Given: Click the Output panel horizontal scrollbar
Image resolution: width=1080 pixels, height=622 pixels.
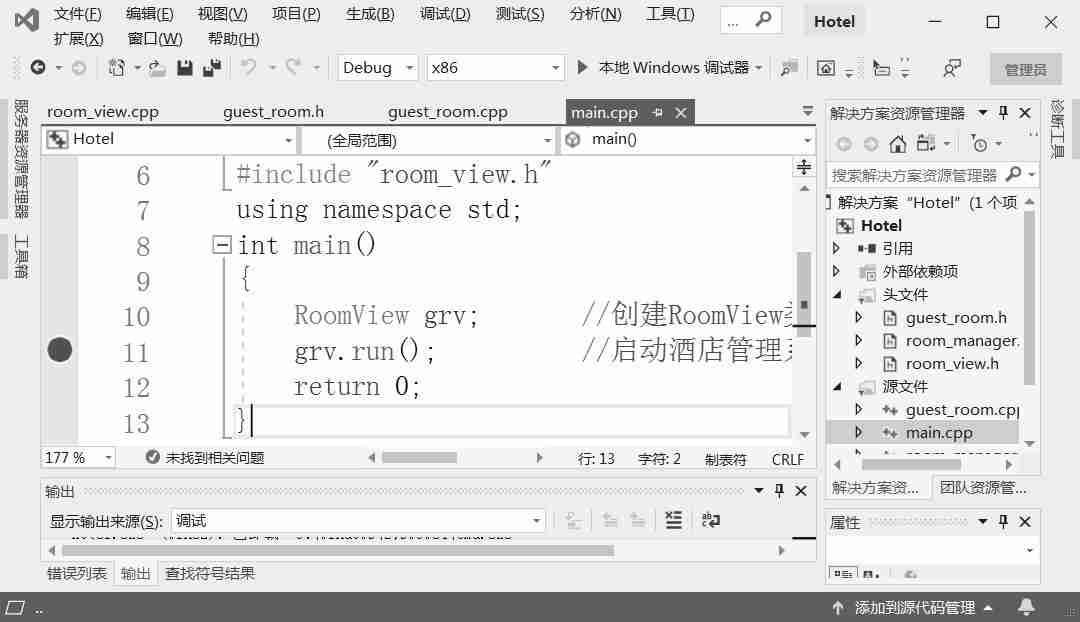Looking at the screenshot, I should [338, 550].
